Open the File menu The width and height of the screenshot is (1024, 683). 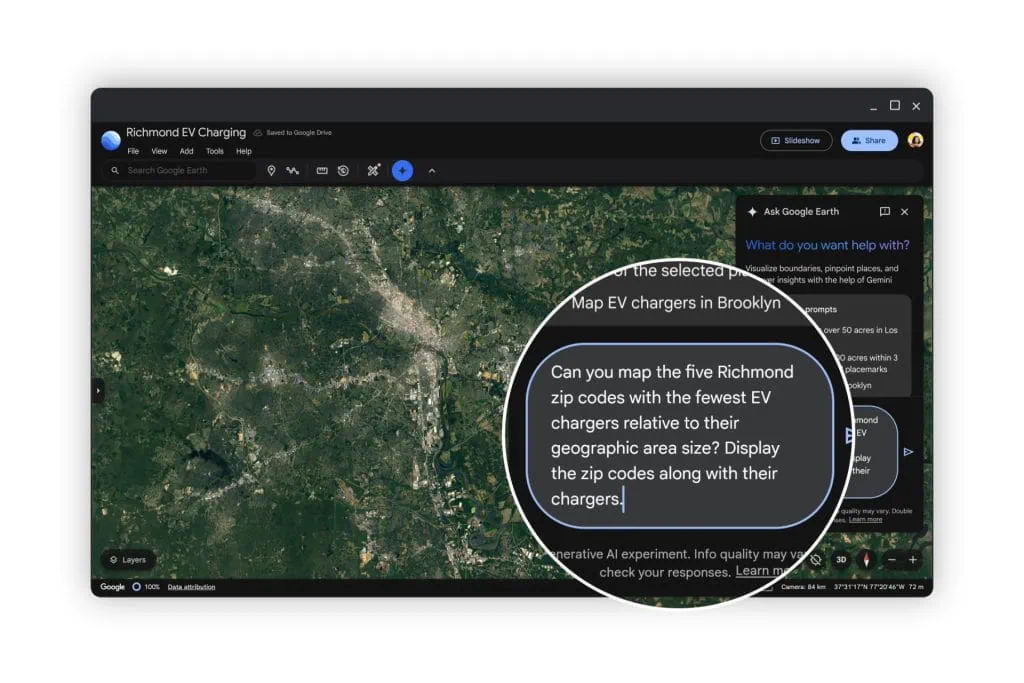pyautogui.click(x=133, y=151)
